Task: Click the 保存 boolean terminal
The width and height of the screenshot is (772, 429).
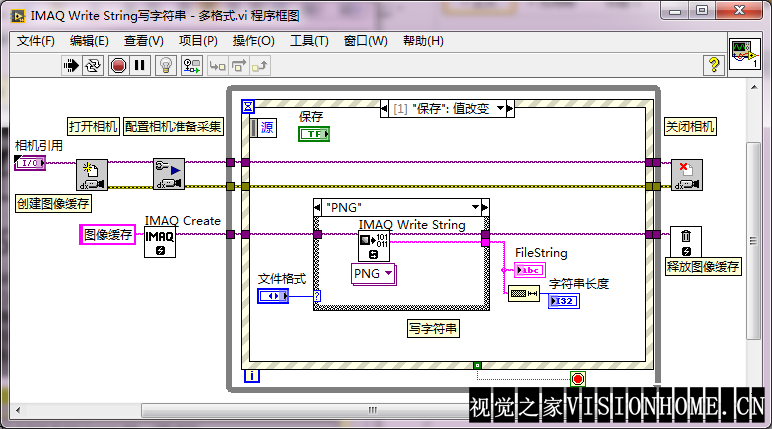Action: coord(313,134)
